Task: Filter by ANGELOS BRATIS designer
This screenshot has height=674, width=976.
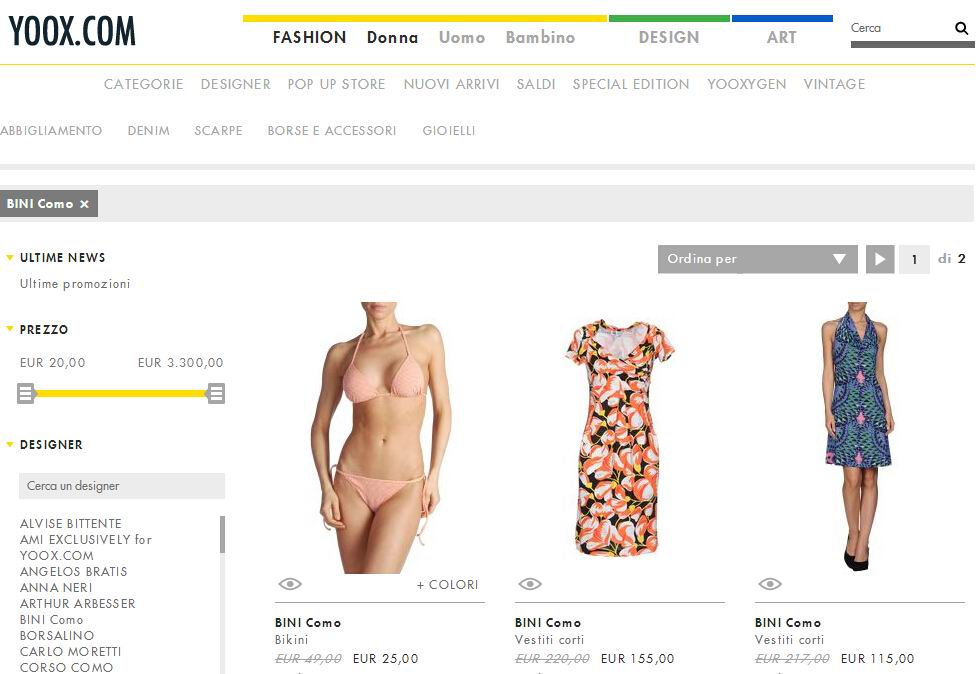Action: click(73, 571)
